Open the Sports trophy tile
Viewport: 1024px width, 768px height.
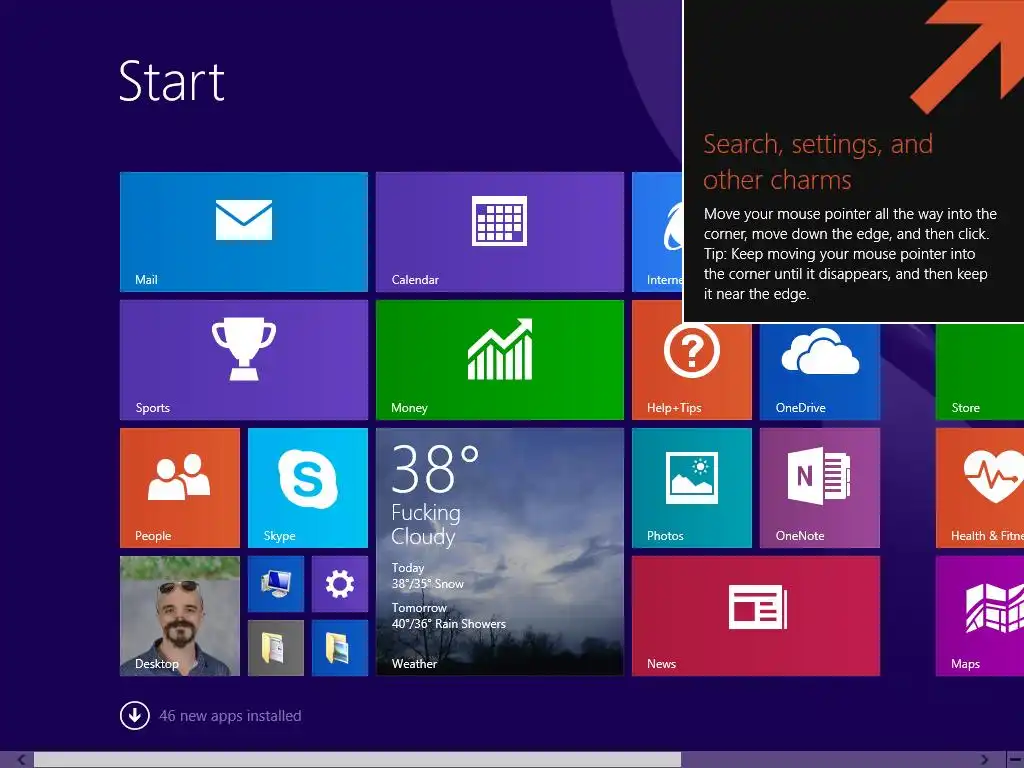point(244,360)
